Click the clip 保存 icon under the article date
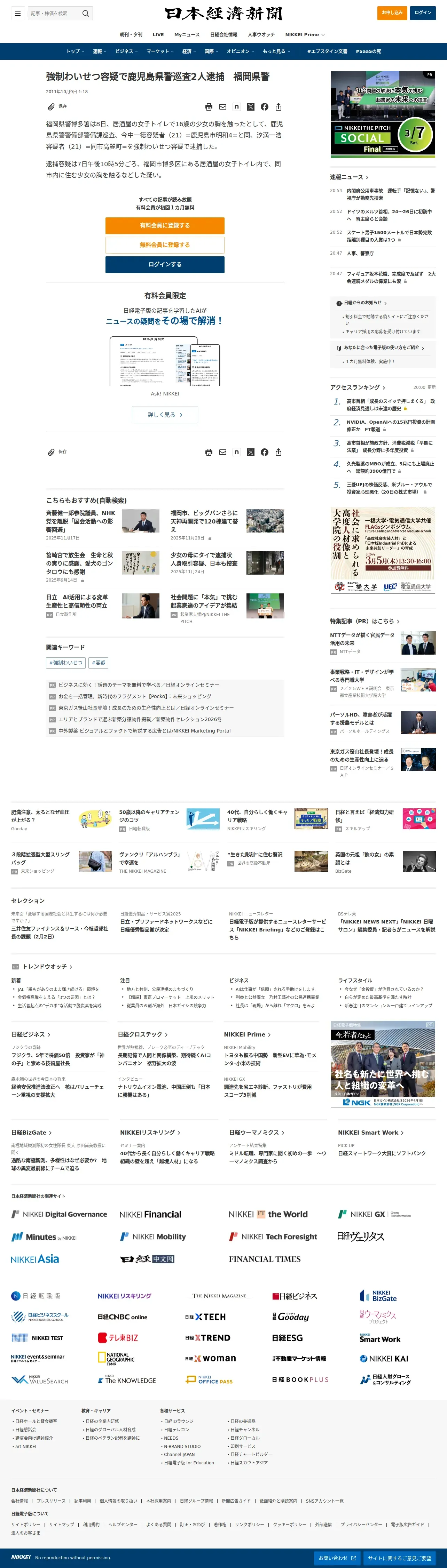 coord(57,106)
